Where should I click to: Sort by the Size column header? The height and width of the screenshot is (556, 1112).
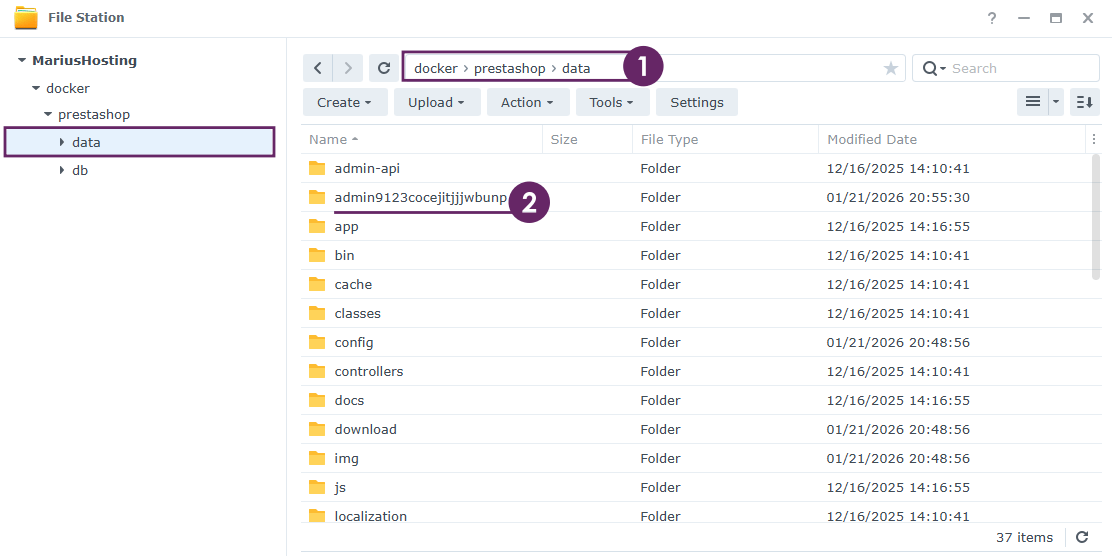click(587, 140)
